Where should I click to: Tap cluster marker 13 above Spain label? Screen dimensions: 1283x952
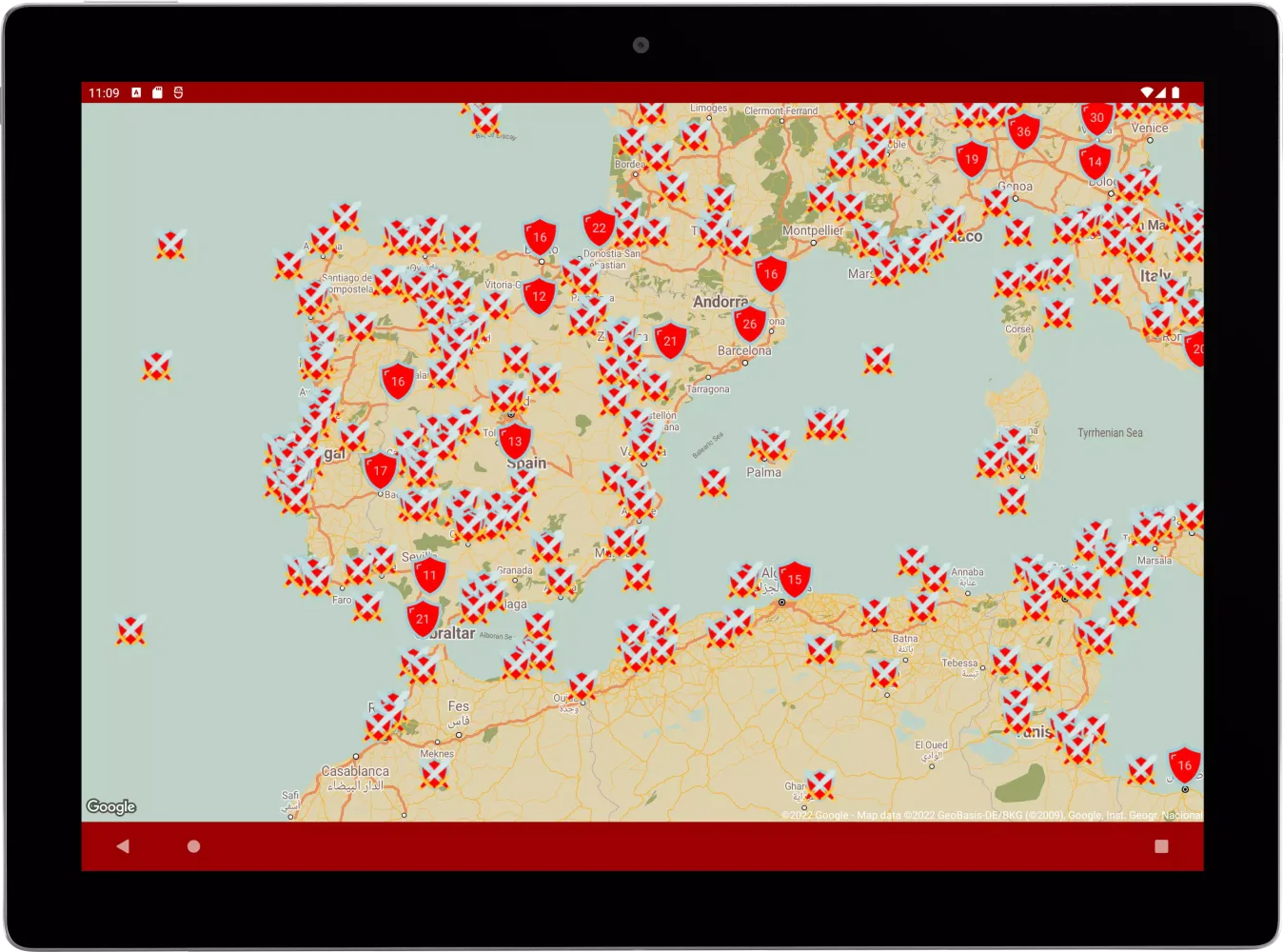pyautogui.click(x=515, y=442)
